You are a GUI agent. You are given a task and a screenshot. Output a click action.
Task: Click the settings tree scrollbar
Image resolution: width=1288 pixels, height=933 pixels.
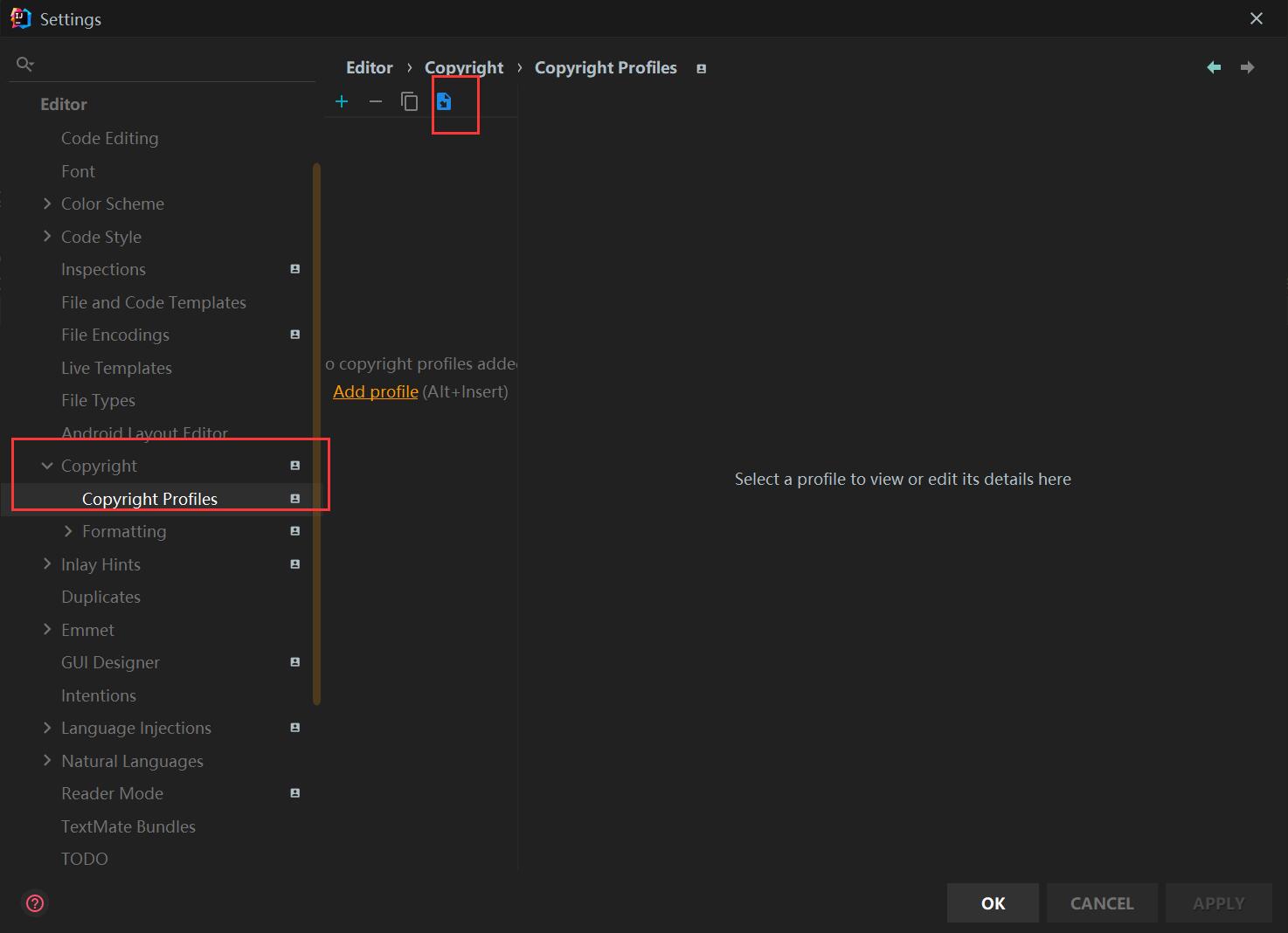[x=316, y=433]
